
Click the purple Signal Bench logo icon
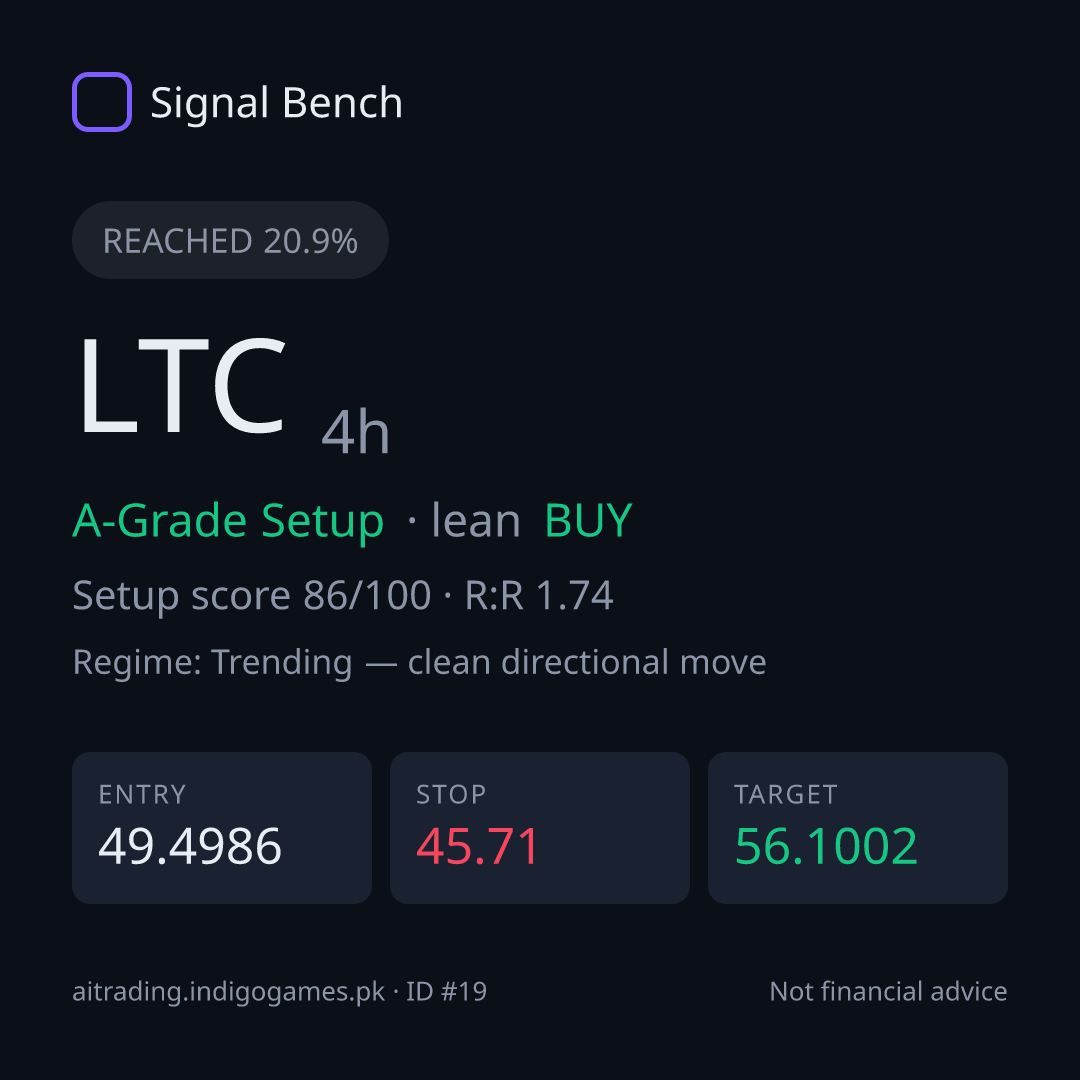pyautogui.click(x=102, y=102)
